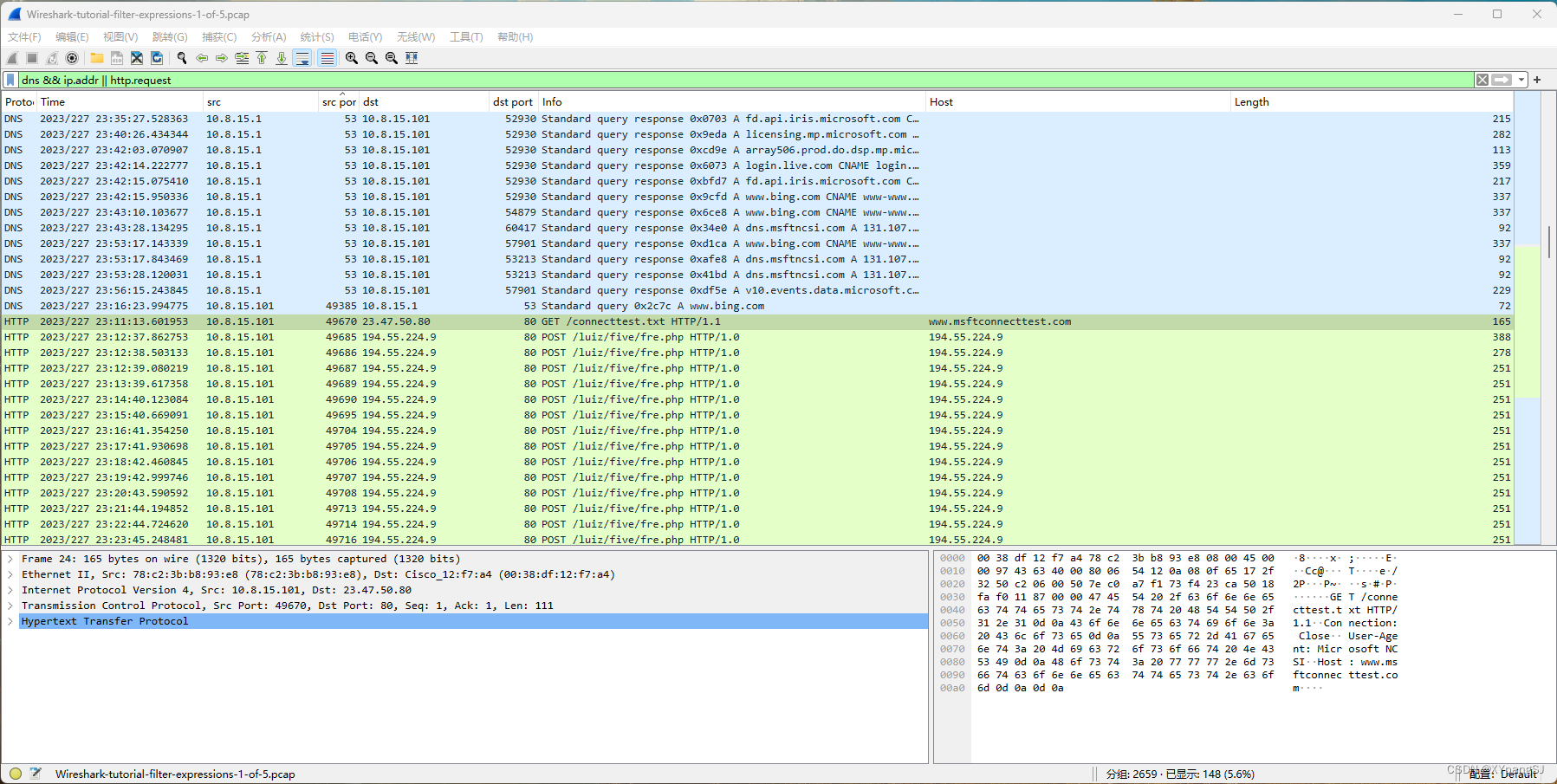Click hex offset 0040 in bytes pane

pos(952,610)
